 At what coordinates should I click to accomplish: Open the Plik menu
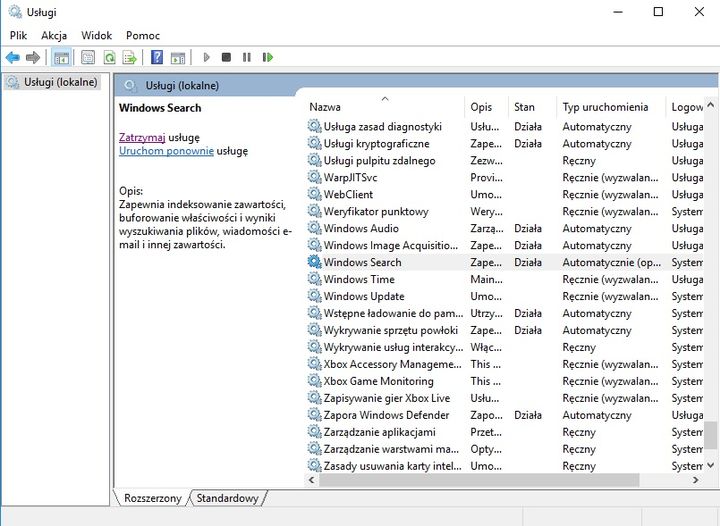coord(18,35)
